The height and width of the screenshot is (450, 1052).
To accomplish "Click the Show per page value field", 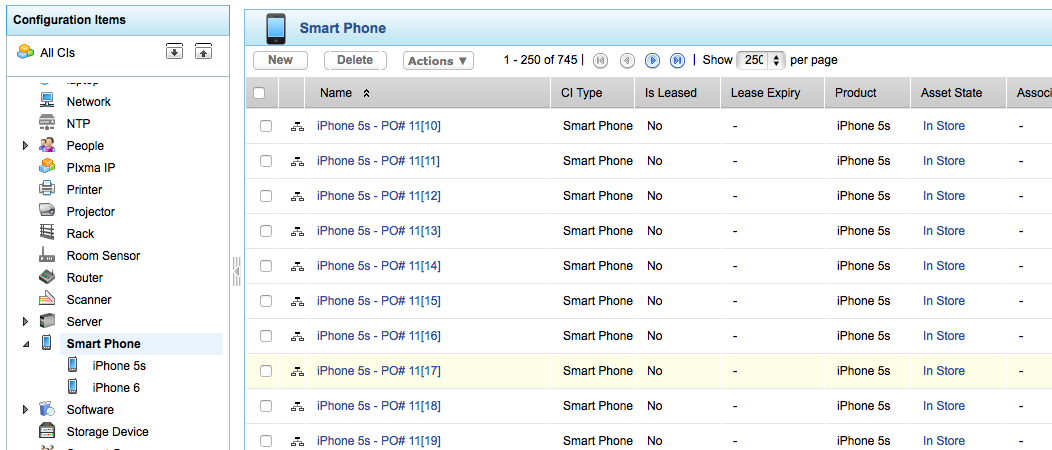I will [753, 60].
